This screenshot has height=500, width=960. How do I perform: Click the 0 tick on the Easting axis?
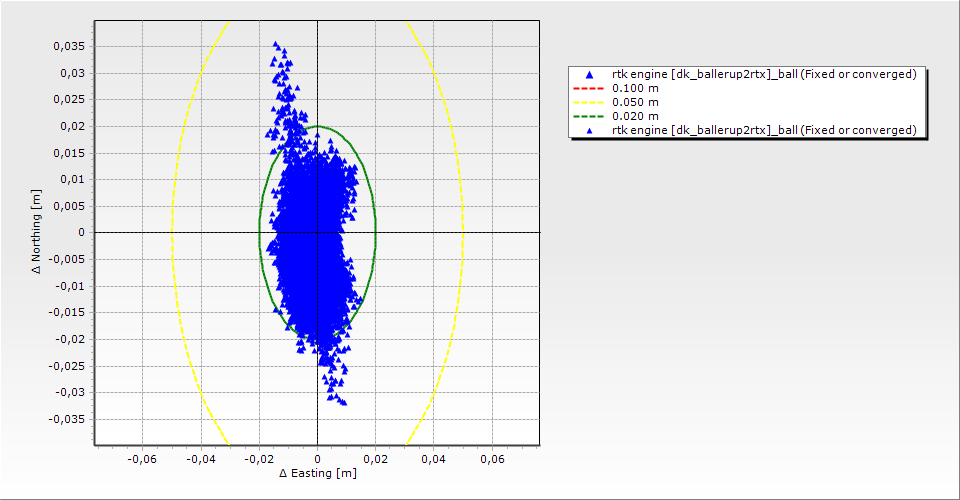[317, 459]
